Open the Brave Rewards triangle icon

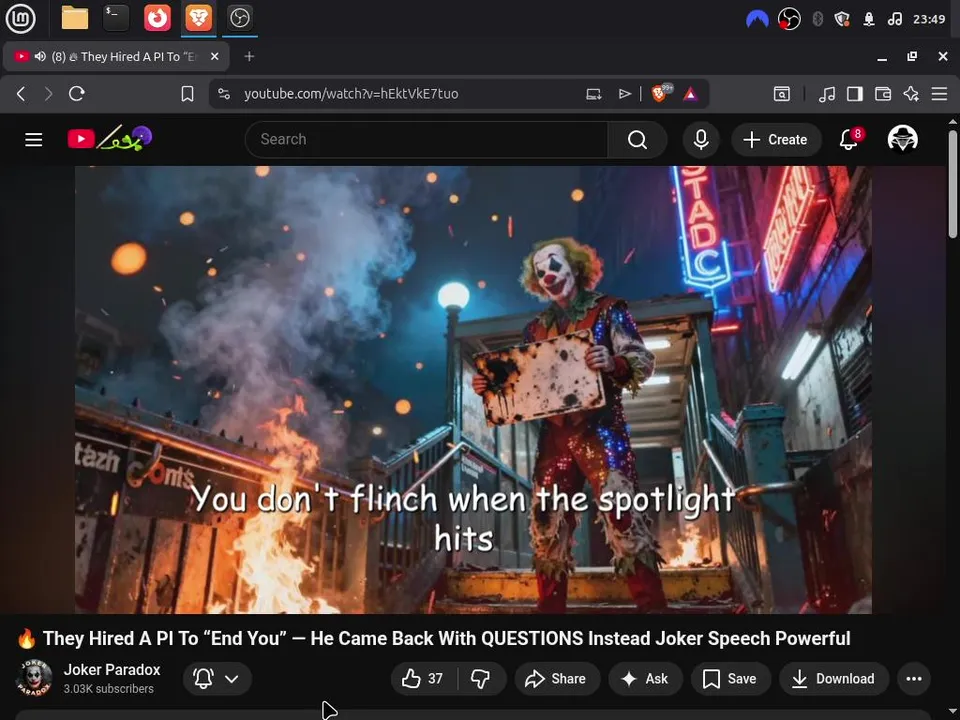tap(691, 94)
